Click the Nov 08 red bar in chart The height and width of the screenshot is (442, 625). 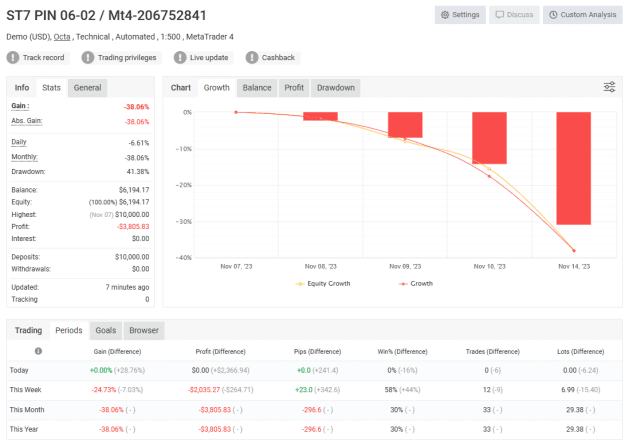[x=320, y=116]
